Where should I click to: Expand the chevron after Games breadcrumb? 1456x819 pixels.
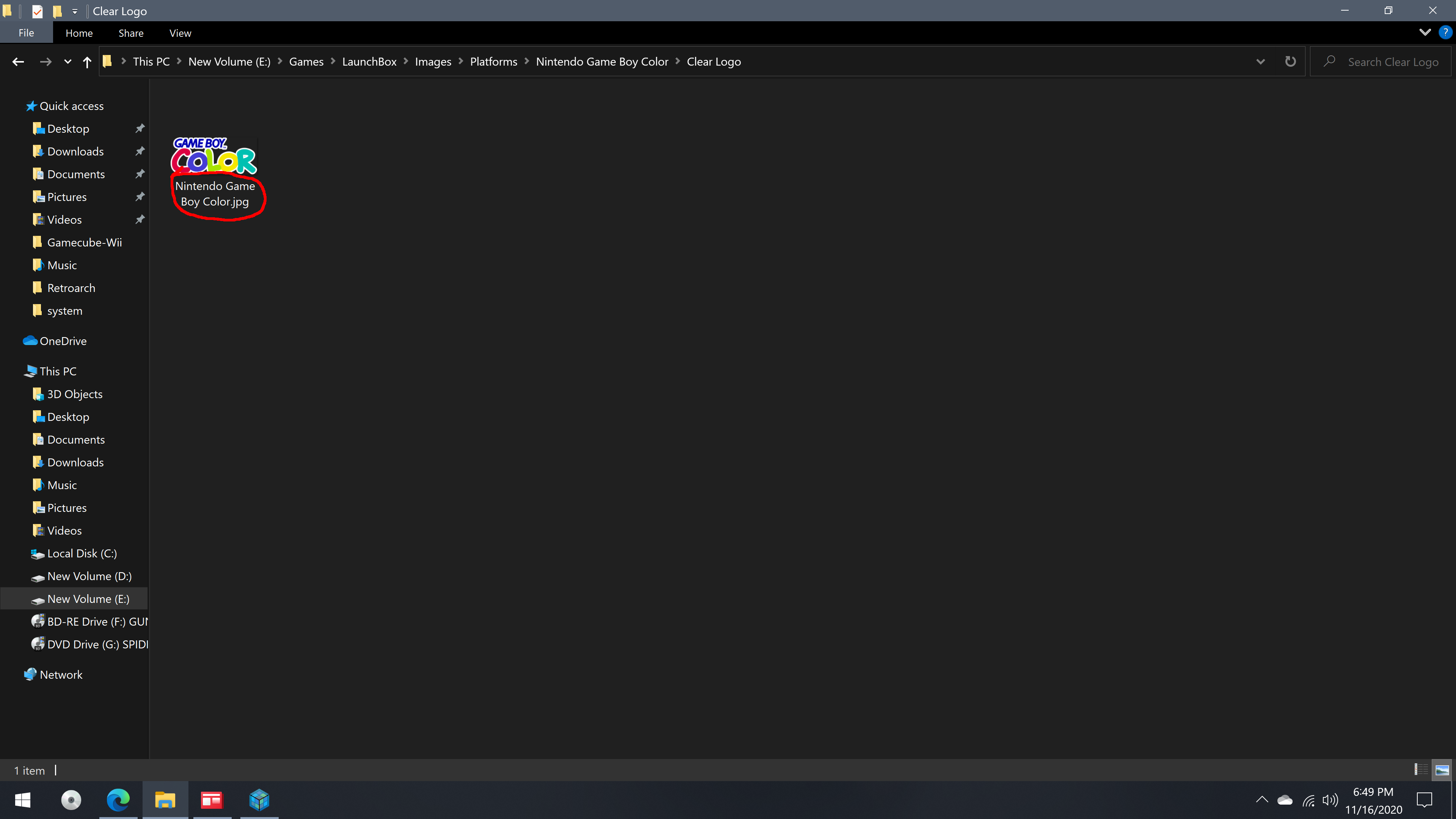tap(333, 61)
